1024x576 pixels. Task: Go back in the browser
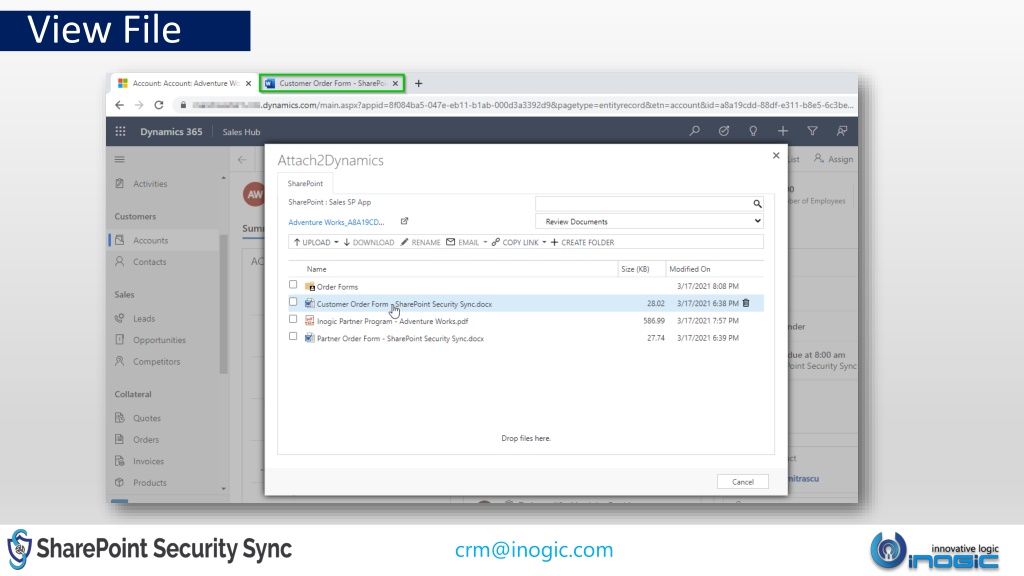click(x=119, y=104)
